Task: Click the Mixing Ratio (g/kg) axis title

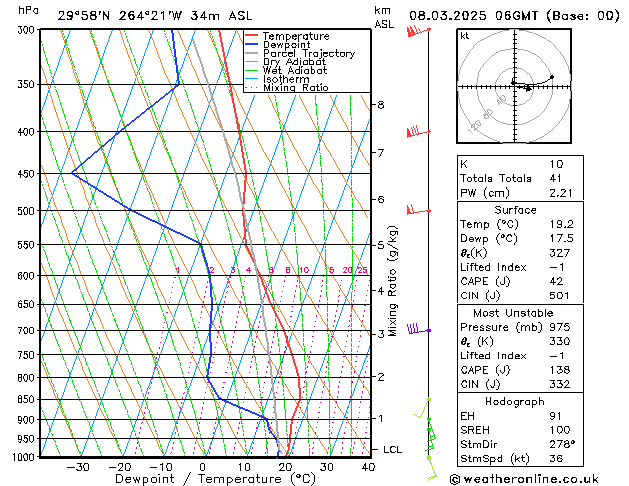Action: pyautogui.click(x=392, y=281)
